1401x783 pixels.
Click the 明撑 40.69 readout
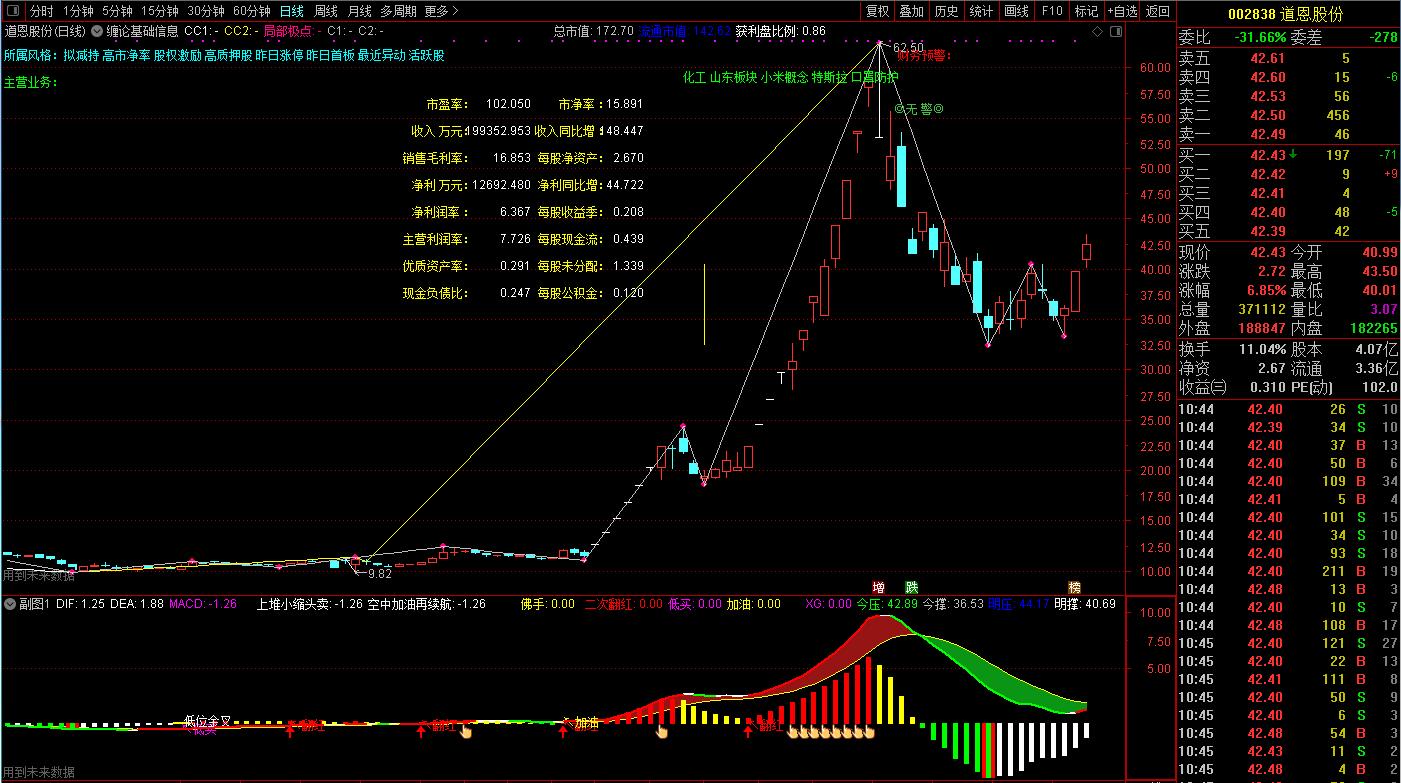tap(1085, 604)
